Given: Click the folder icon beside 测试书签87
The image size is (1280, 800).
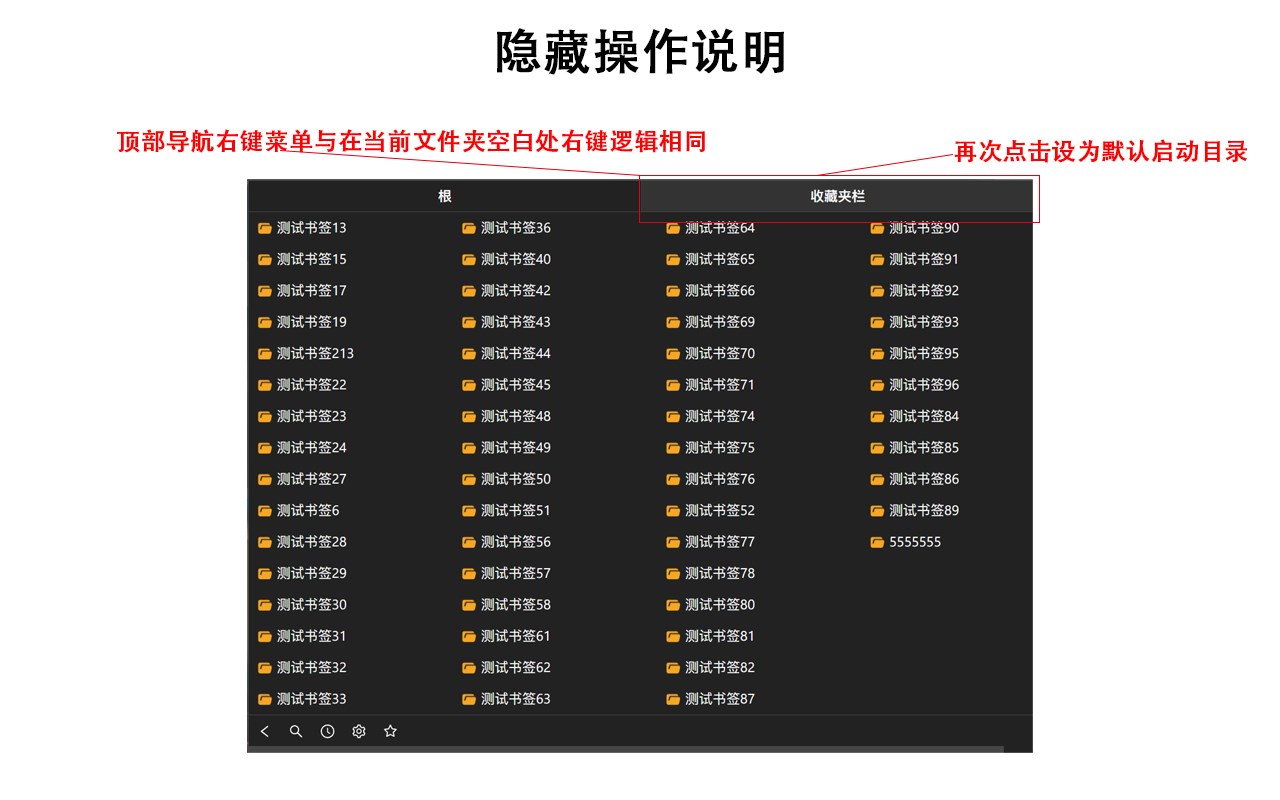Looking at the screenshot, I should pyautogui.click(x=672, y=699).
